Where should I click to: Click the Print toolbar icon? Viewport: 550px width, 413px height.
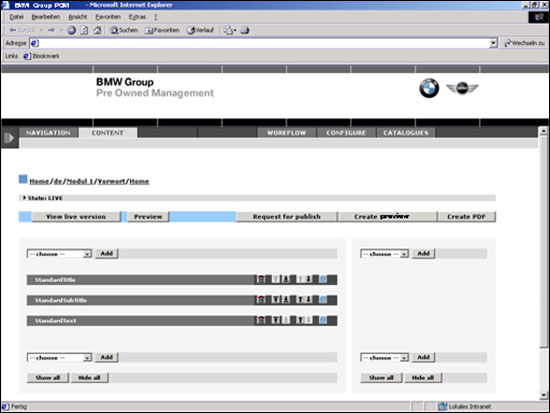245,30
